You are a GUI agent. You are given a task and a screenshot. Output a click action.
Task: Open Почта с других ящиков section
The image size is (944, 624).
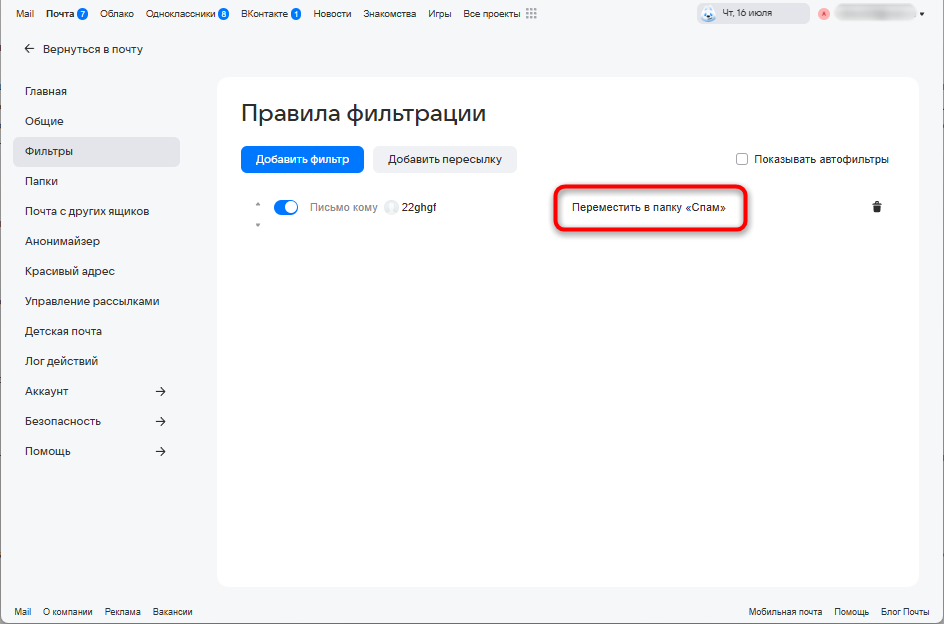pyautogui.click(x=87, y=211)
